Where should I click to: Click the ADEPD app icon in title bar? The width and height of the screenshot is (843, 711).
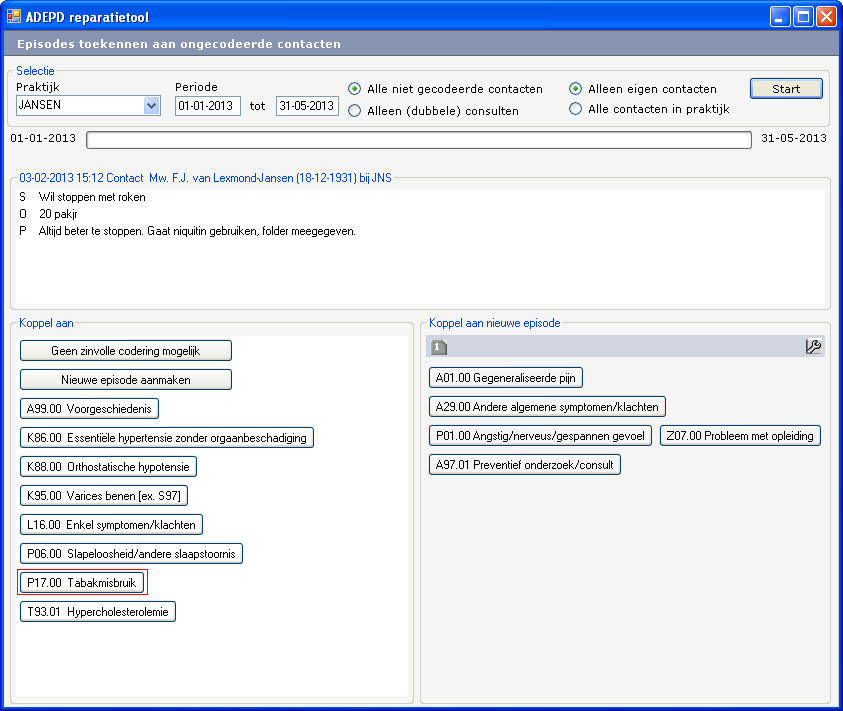coord(14,16)
